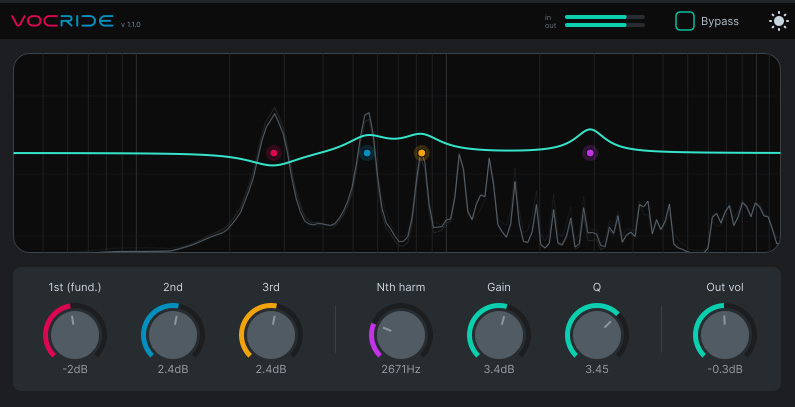Click the 1st (fund.) gain knob

(75, 335)
